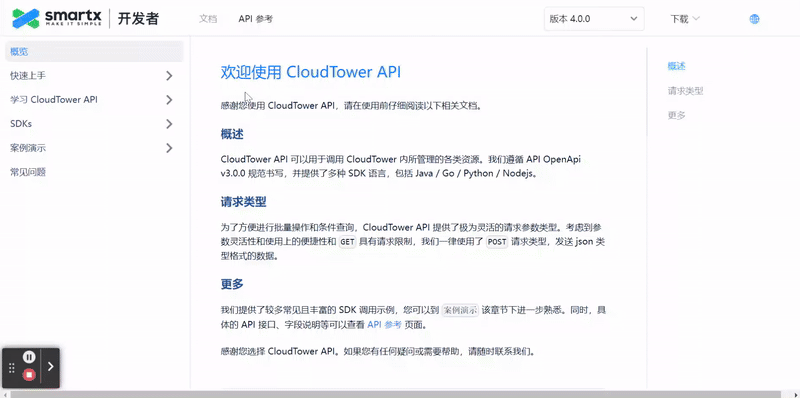Switch to the 文档 tab
Image resolution: width=800 pixels, height=398 pixels.
208,19
